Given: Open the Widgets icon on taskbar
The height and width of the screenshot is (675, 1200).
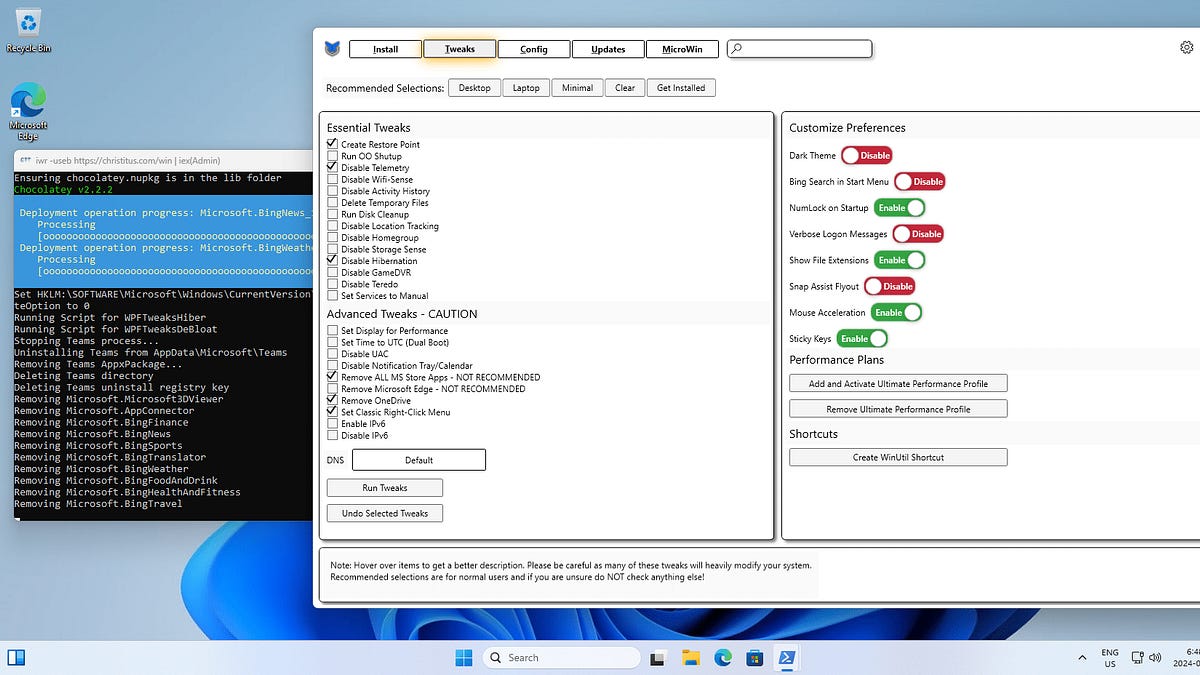Looking at the screenshot, I should [16, 658].
